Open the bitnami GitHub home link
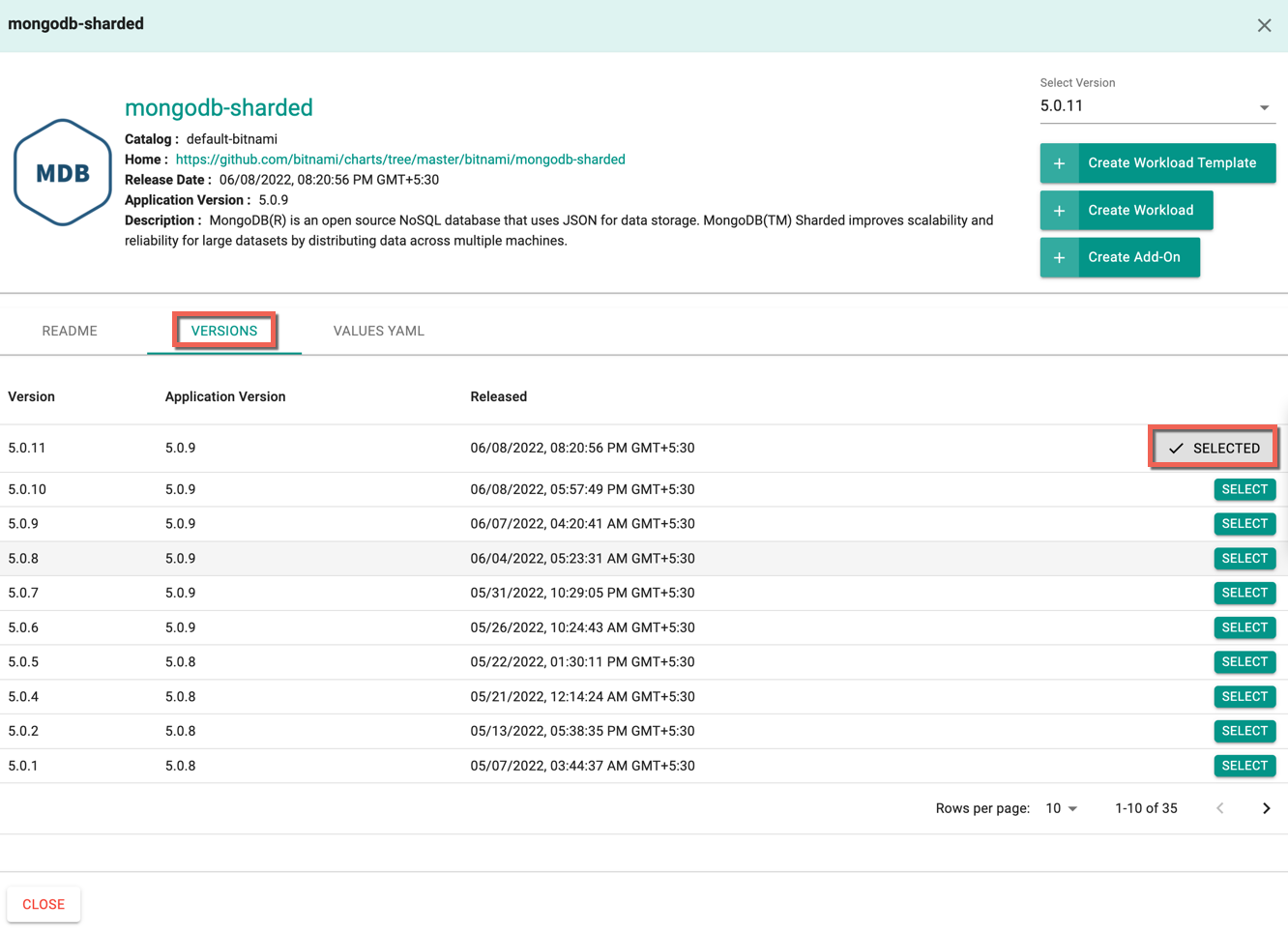This screenshot has width=1288, height=932. click(400, 160)
